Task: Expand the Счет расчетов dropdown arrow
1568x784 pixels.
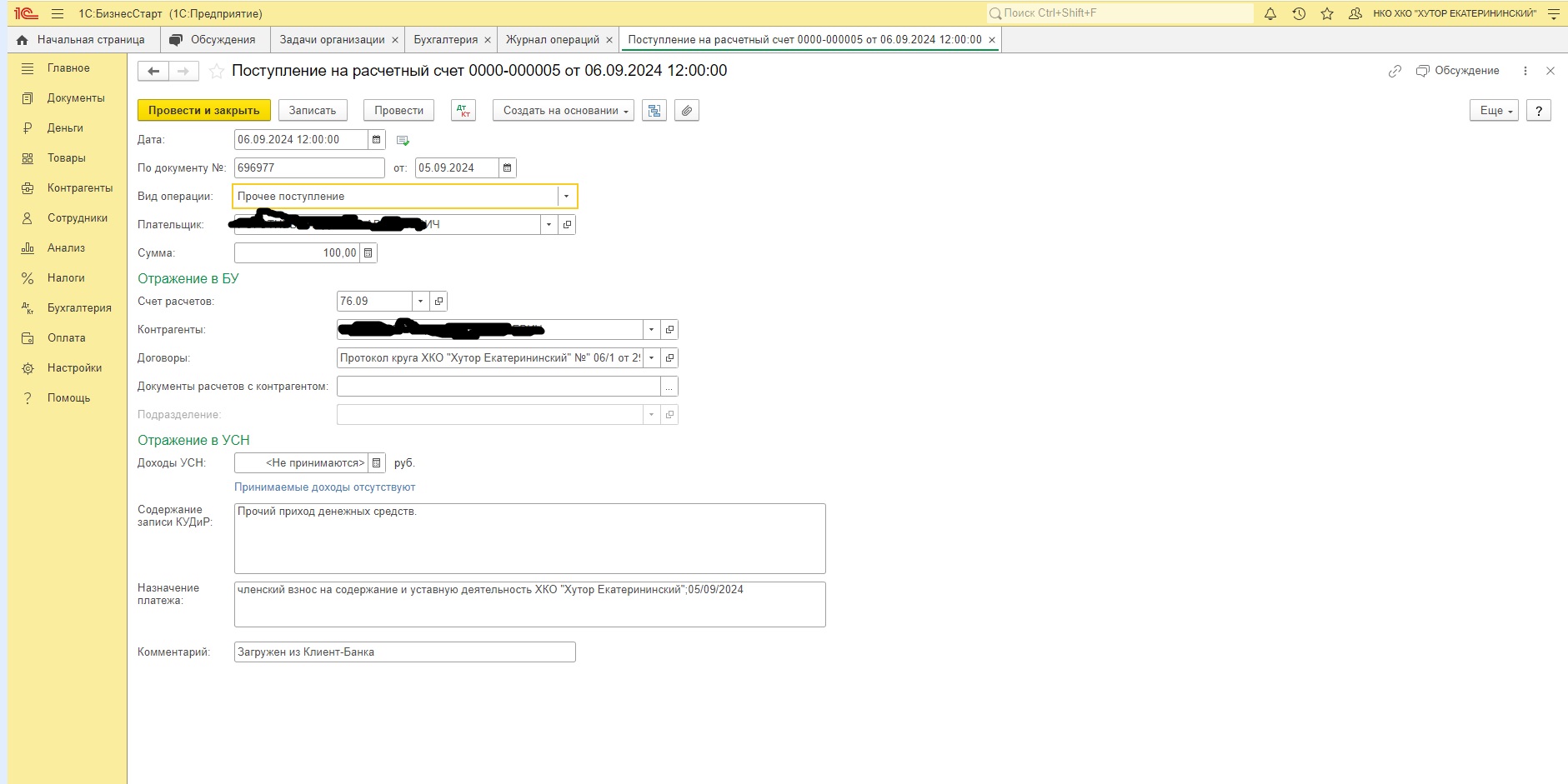Action: click(420, 302)
